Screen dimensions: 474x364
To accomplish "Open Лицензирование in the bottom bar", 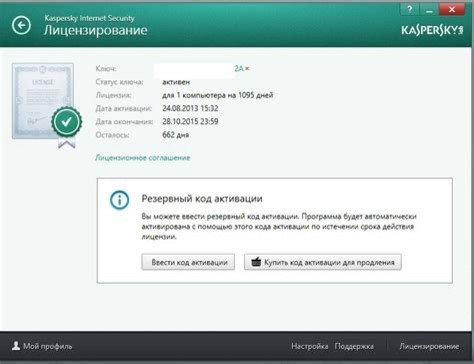I will pyautogui.click(x=429, y=346).
